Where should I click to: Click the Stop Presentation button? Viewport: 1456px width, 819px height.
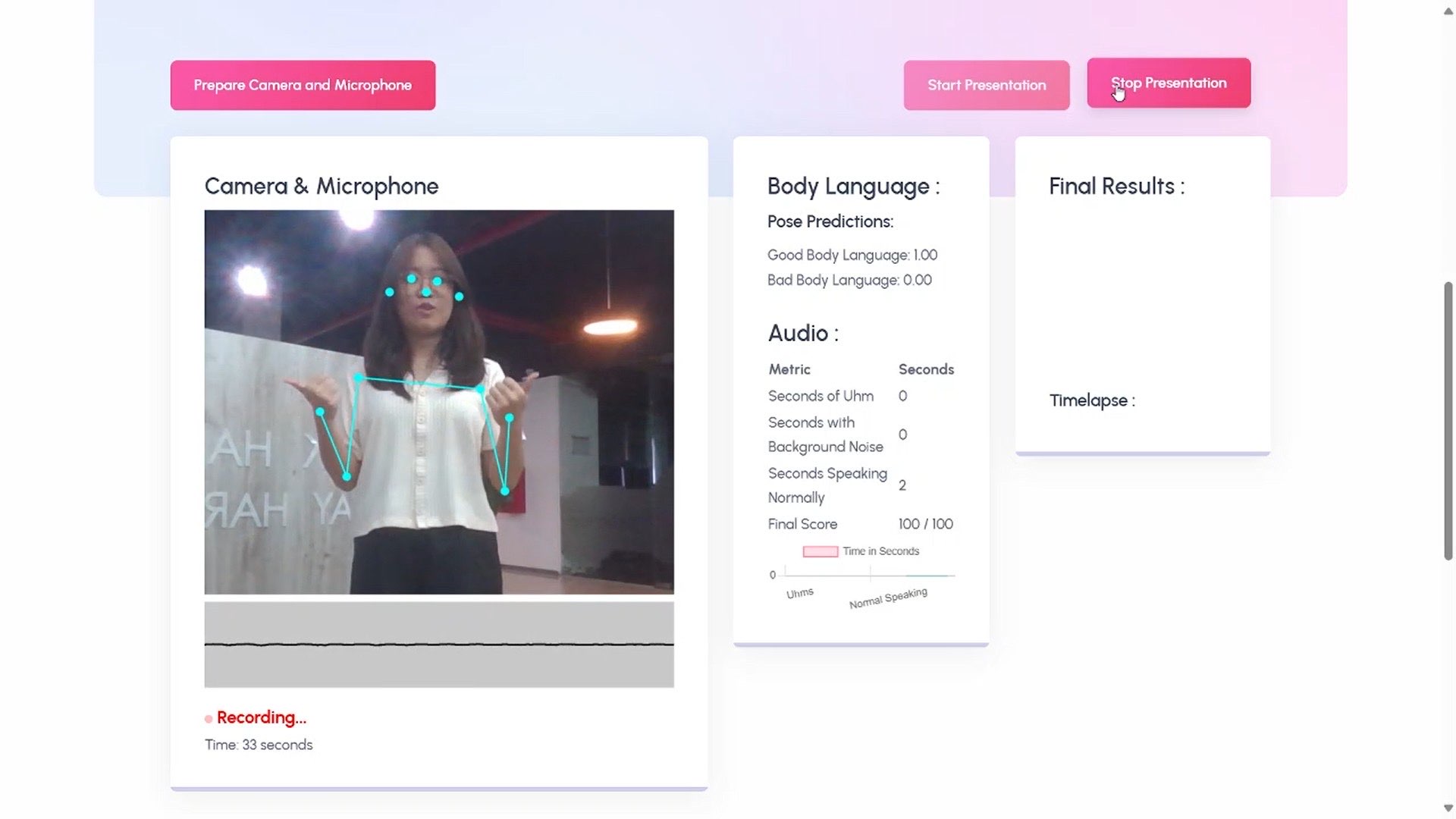(1168, 83)
